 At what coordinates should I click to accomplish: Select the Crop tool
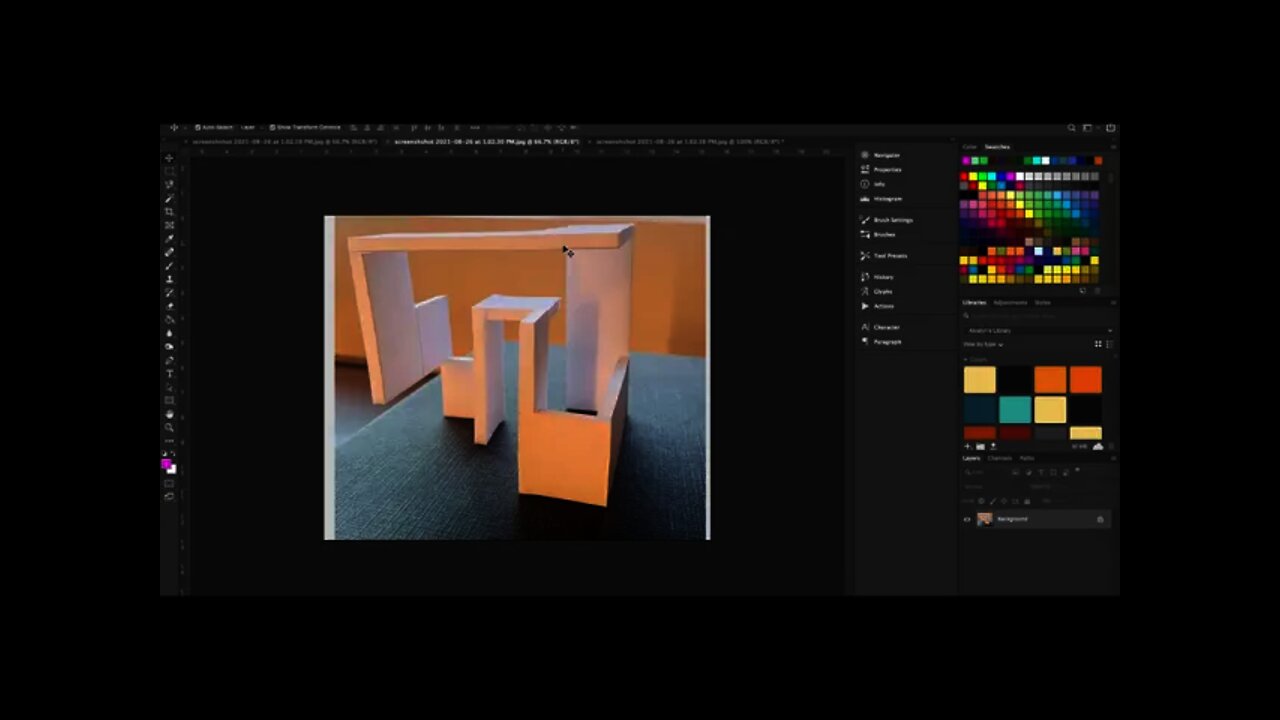click(169, 212)
